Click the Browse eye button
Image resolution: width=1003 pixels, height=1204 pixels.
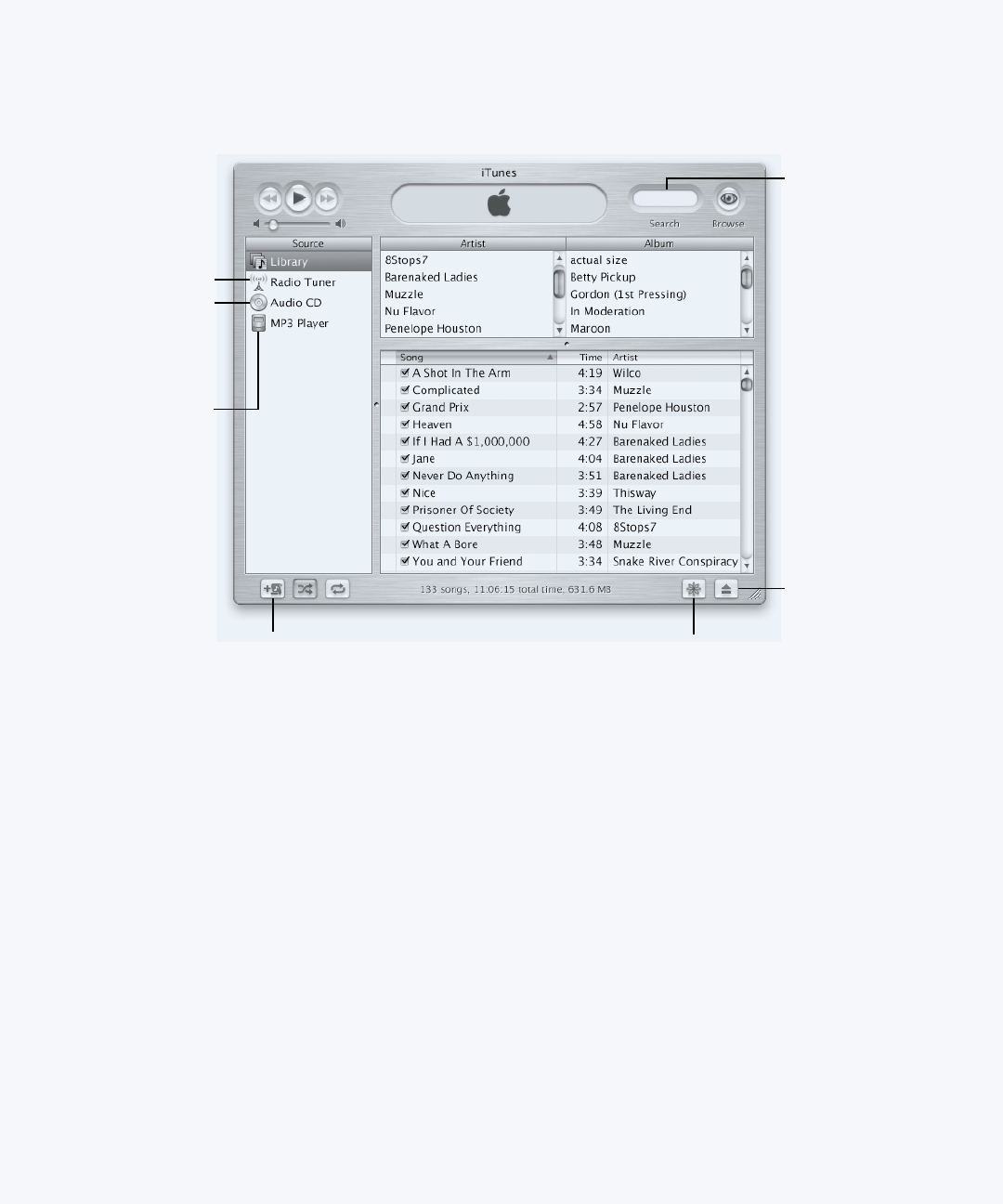728,199
